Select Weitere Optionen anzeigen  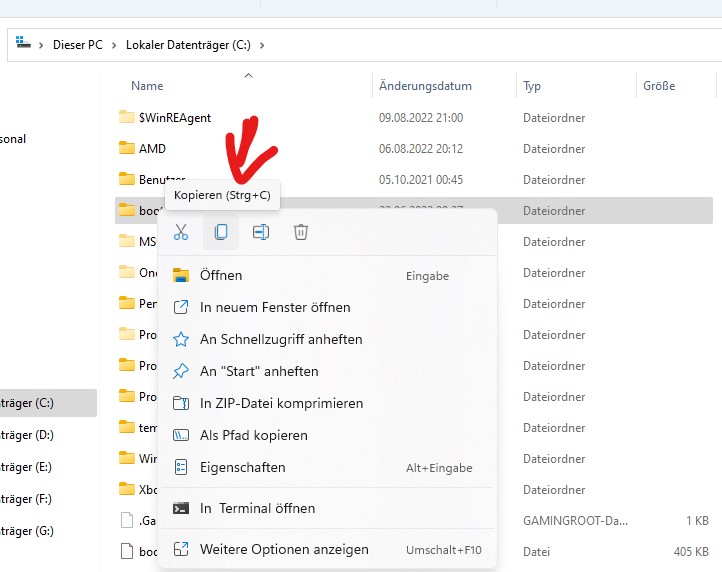tap(327, 549)
